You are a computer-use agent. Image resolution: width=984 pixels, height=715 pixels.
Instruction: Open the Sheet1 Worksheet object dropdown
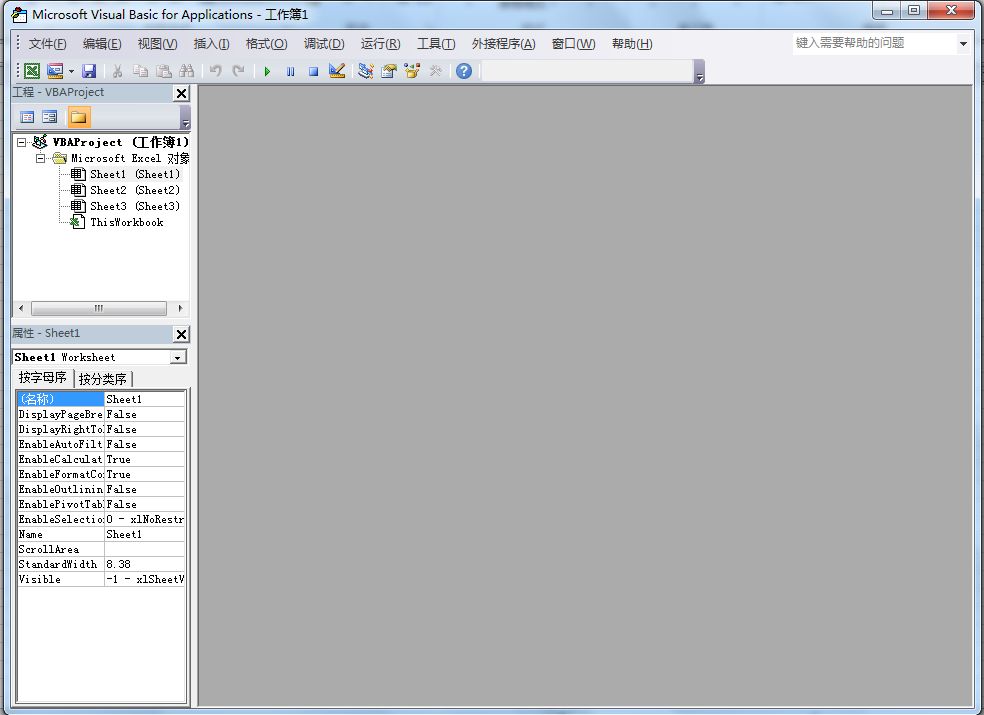178,357
